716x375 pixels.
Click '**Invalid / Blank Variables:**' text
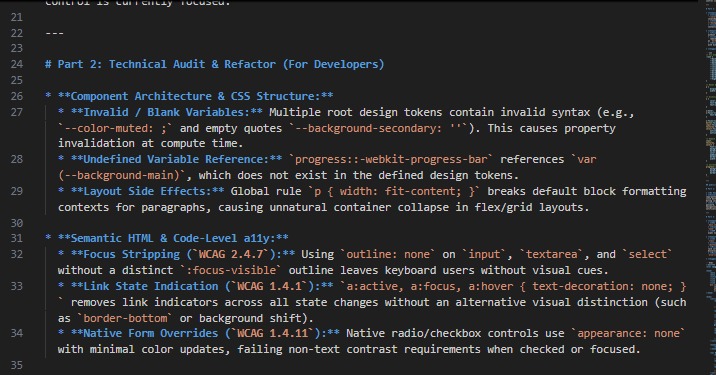pyautogui.click(x=167, y=112)
